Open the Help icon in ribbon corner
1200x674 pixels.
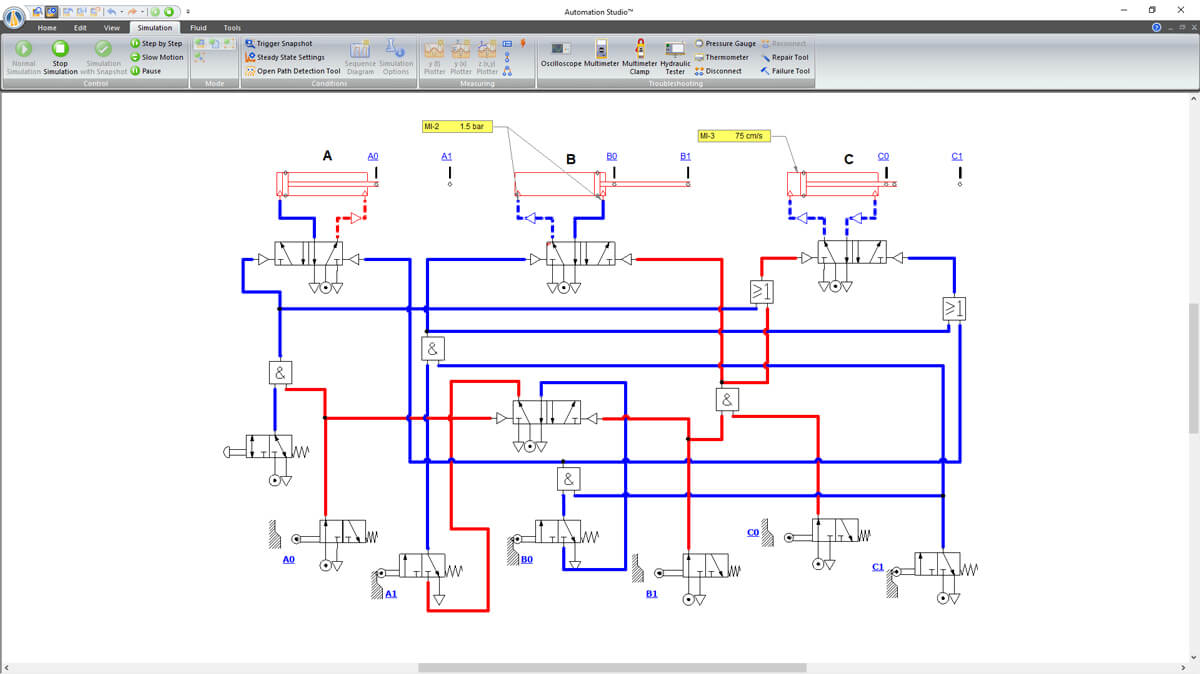pos(1157,28)
